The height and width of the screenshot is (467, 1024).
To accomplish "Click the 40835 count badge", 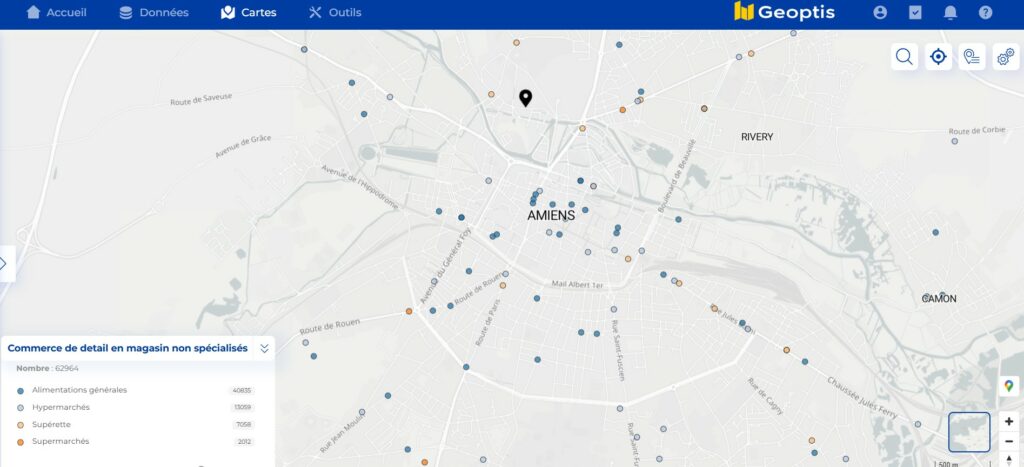I will (x=242, y=391).
